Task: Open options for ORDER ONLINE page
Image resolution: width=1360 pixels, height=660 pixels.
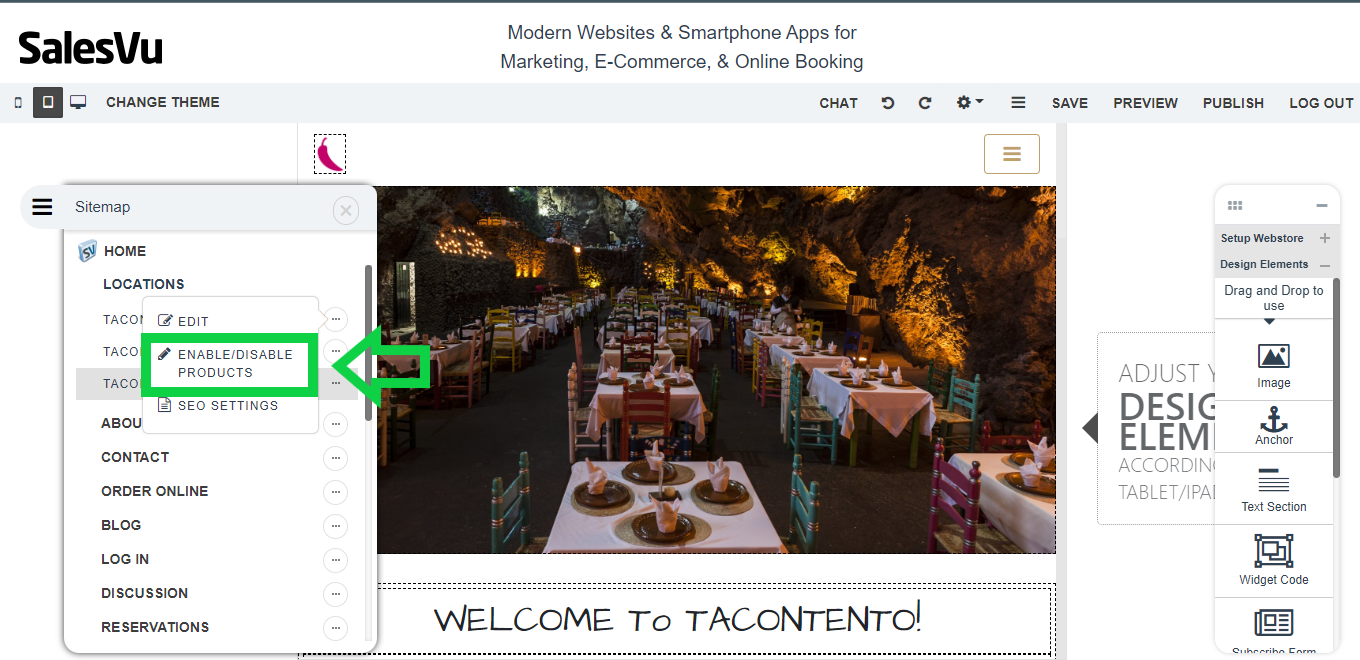Action: coord(335,492)
